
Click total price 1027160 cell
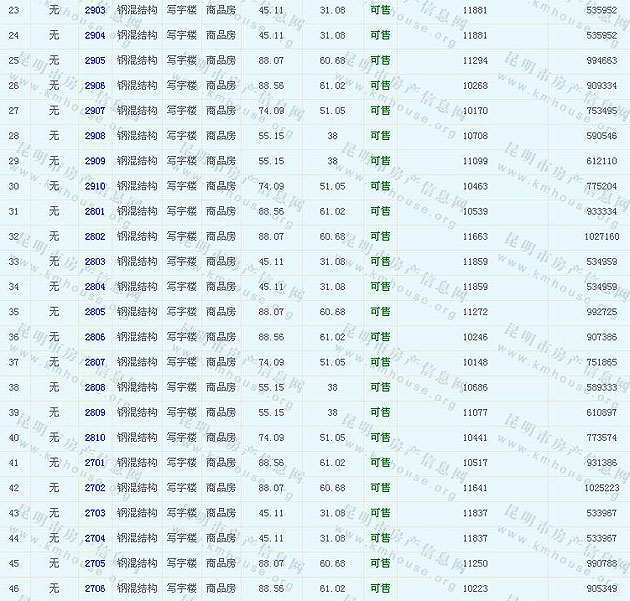tap(601, 236)
